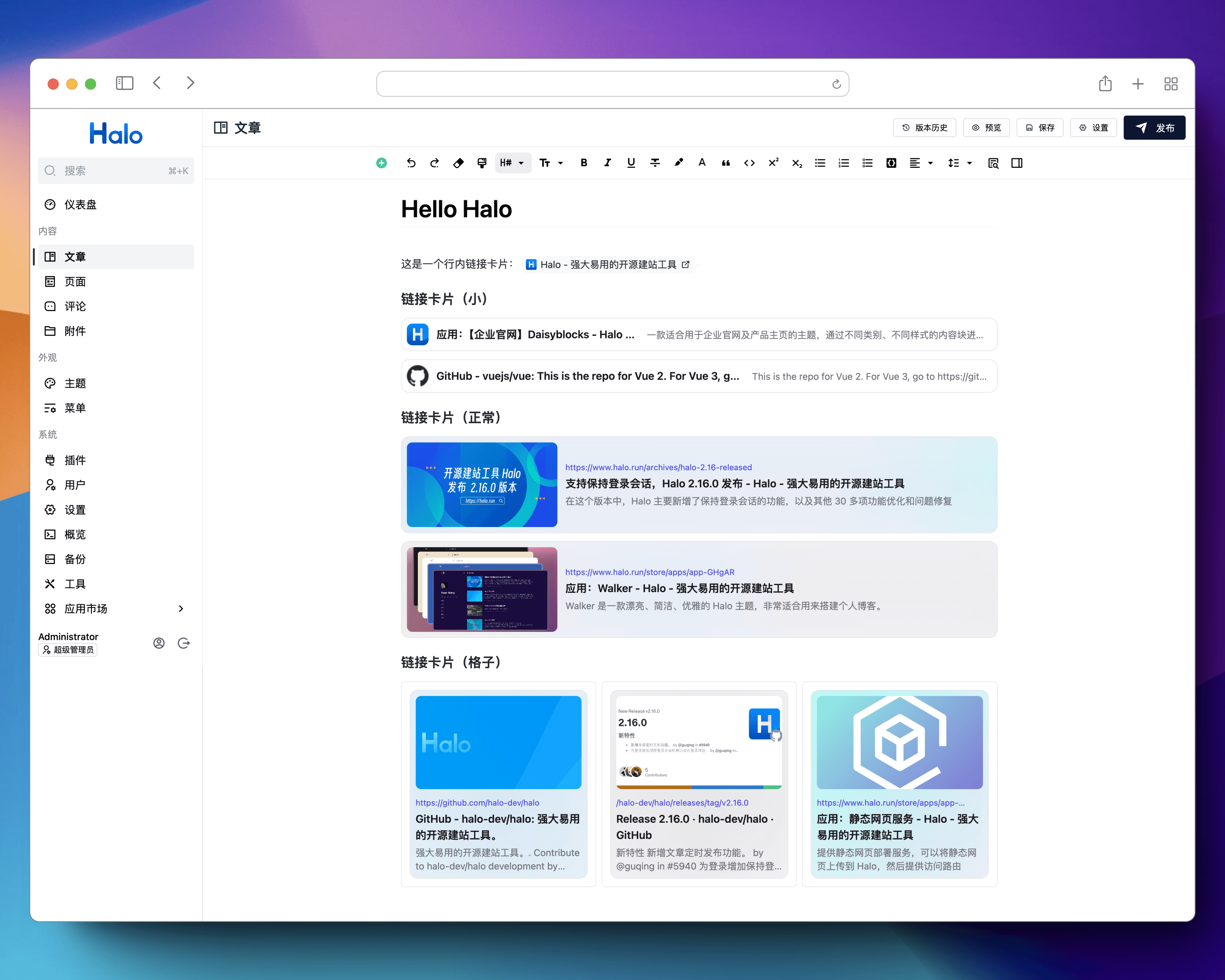This screenshot has height=980, width=1225.
Task: Toggle the right side panel icon
Action: (1016, 163)
